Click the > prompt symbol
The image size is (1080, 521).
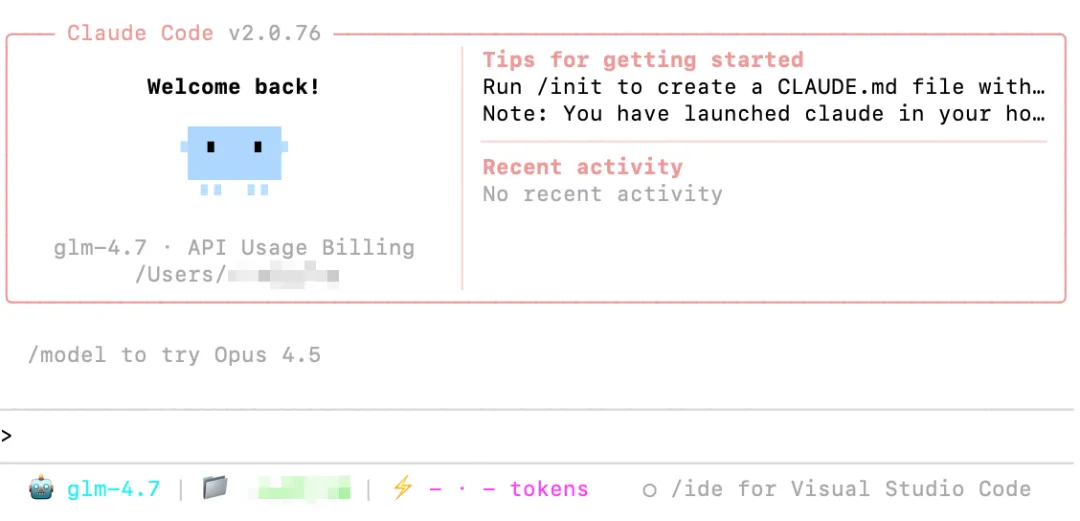point(7,436)
